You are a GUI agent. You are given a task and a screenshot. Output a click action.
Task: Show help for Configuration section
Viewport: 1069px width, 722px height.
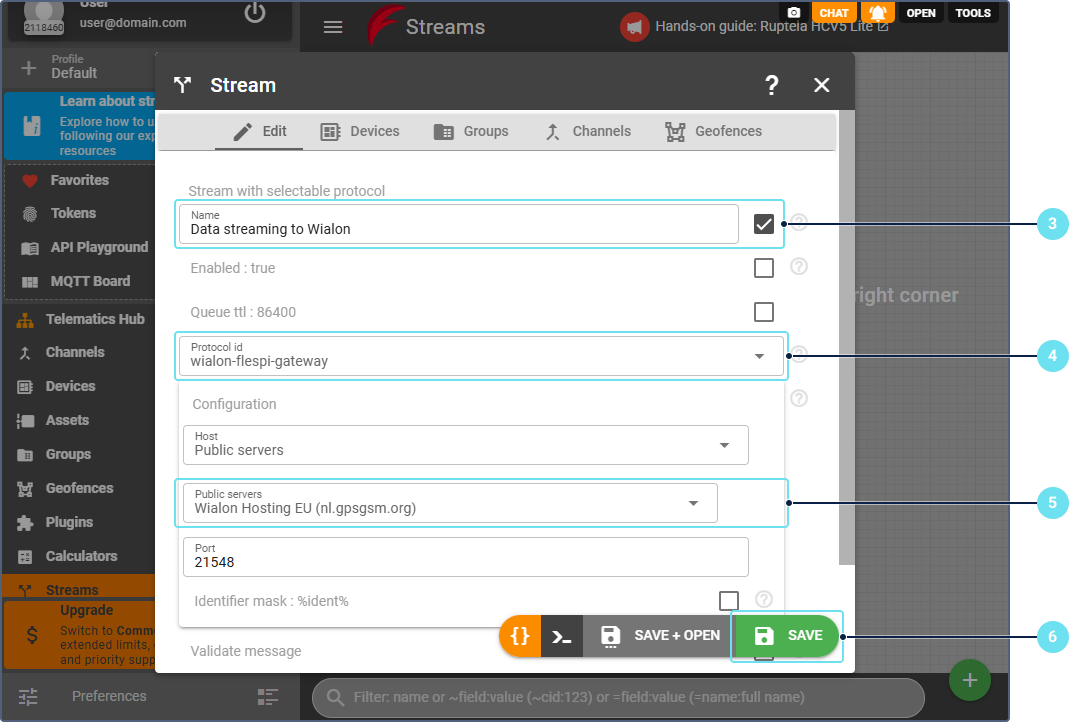[799, 398]
